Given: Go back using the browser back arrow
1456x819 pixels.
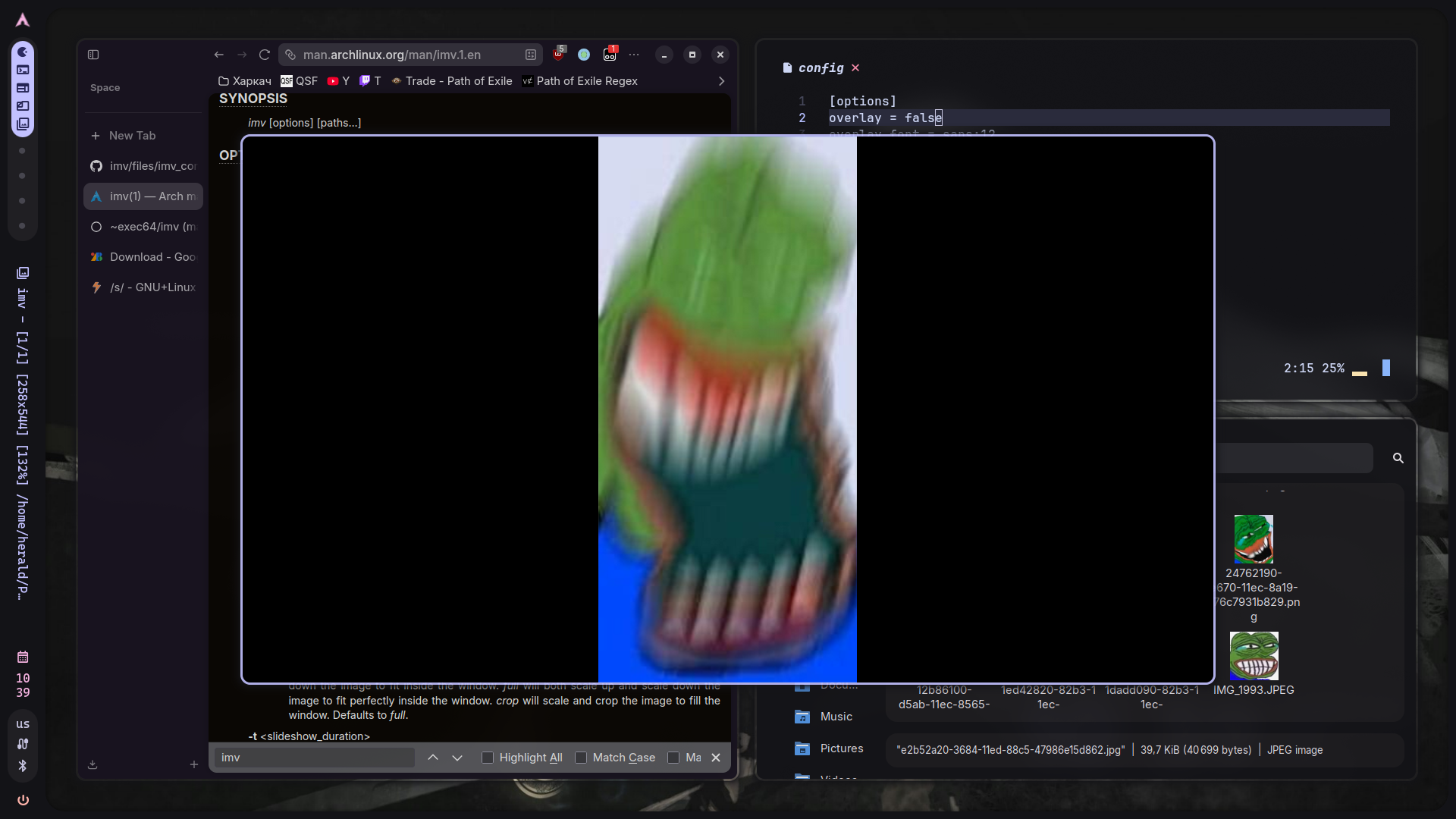Looking at the screenshot, I should tap(218, 55).
